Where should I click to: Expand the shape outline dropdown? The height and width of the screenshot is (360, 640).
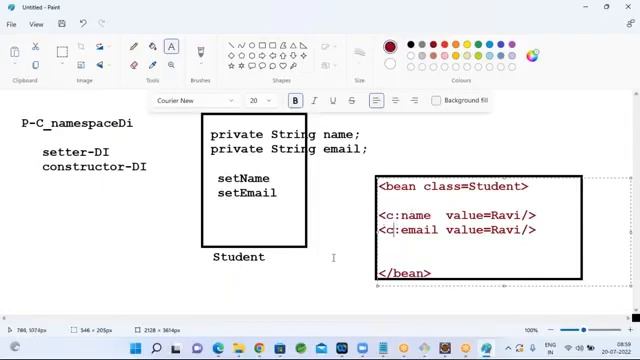tap(329, 47)
